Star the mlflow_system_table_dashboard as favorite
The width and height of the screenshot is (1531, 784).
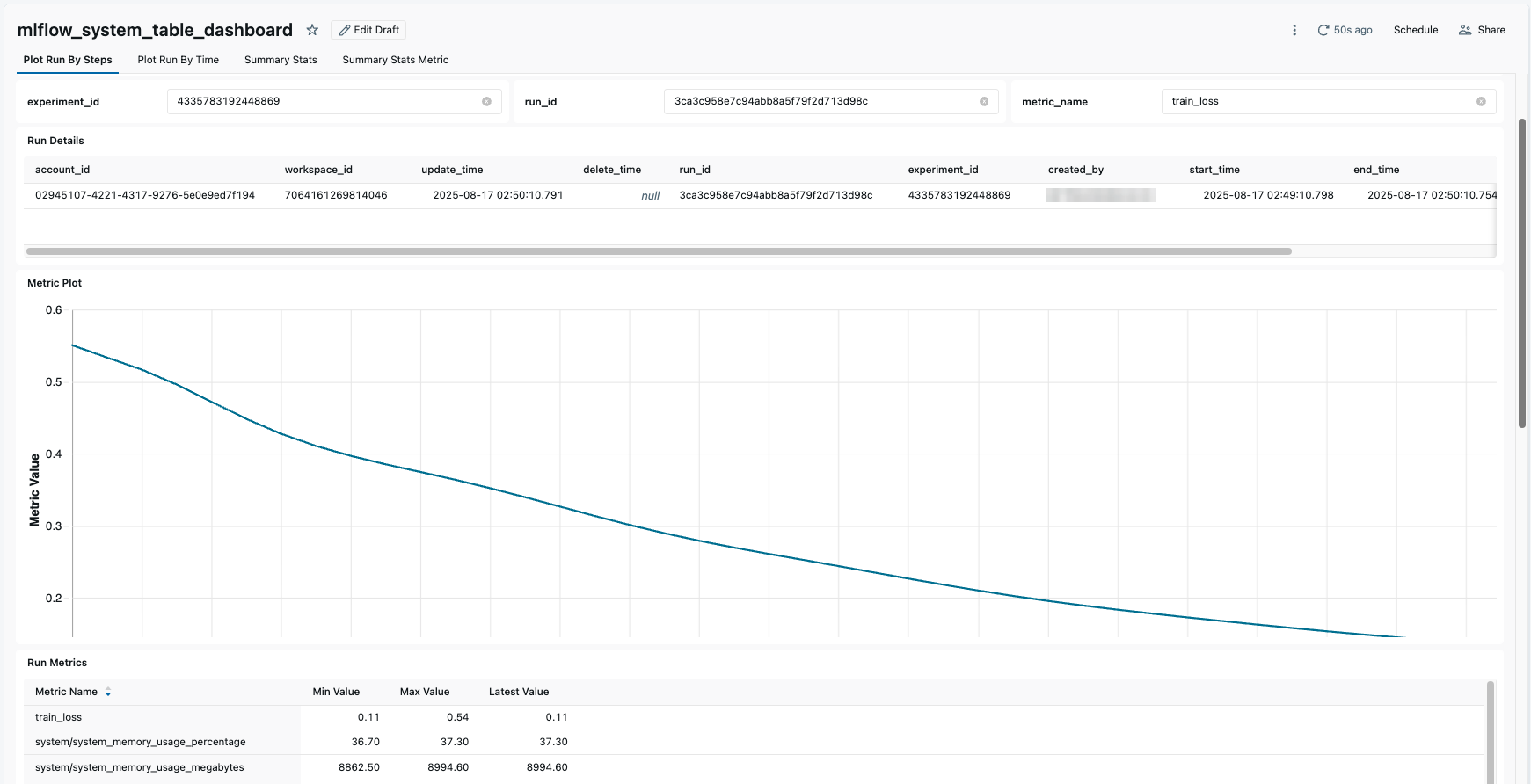312,30
